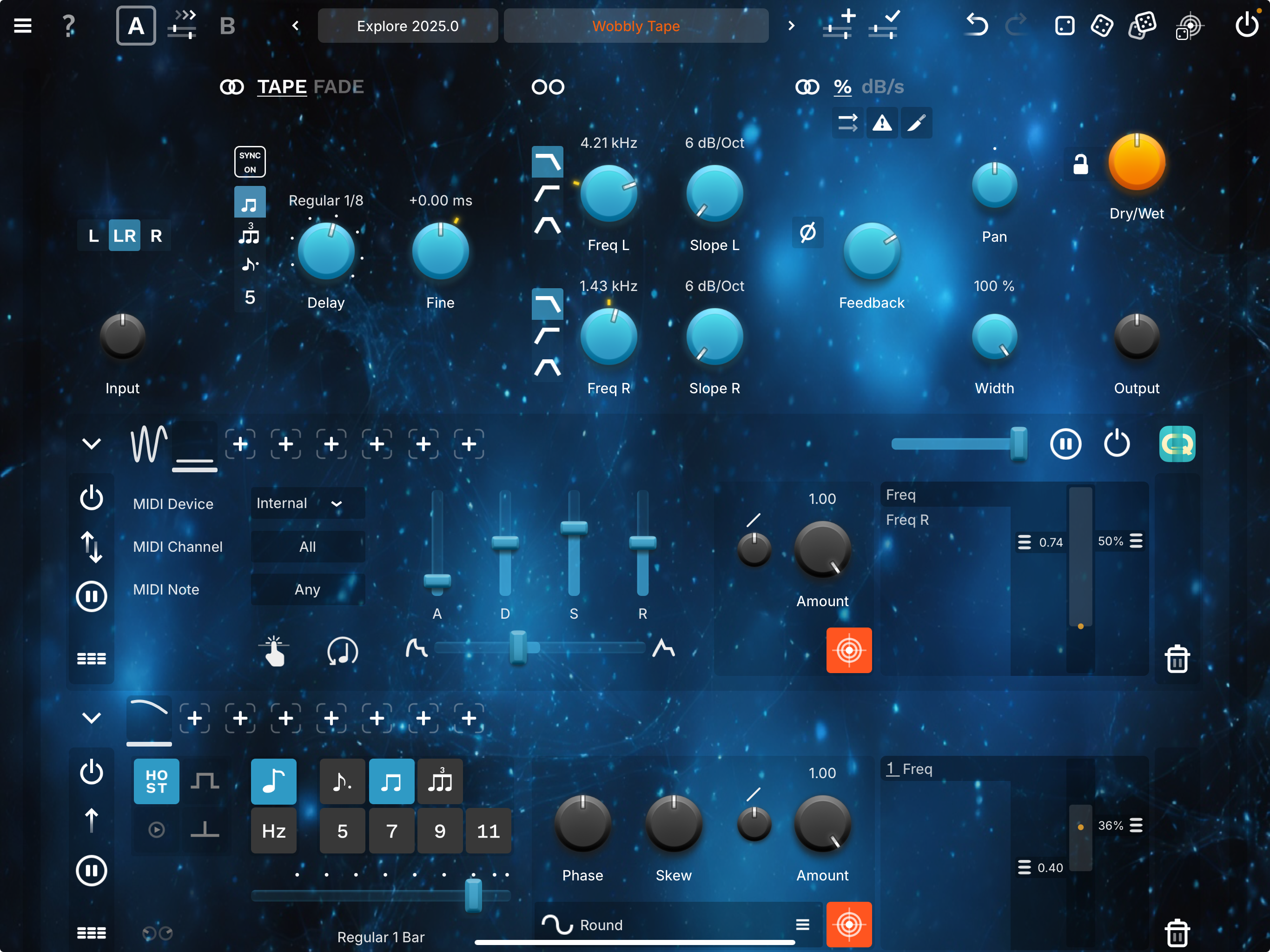
Task: Select the LR channel button
Action: point(125,235)
